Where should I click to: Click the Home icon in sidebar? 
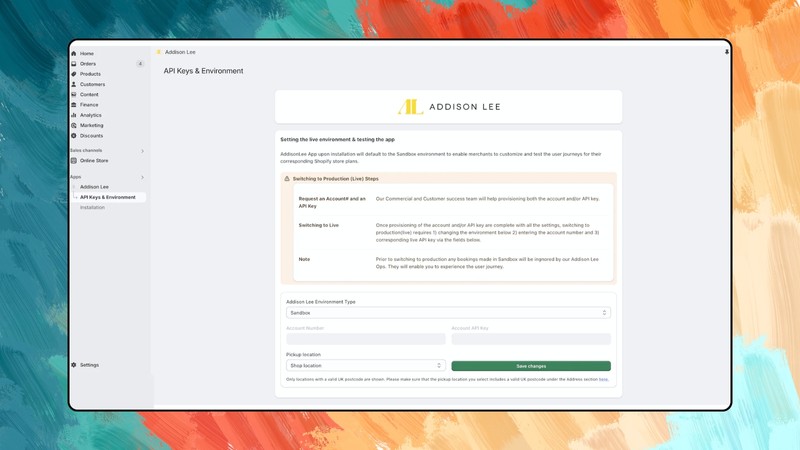(73, 54)
